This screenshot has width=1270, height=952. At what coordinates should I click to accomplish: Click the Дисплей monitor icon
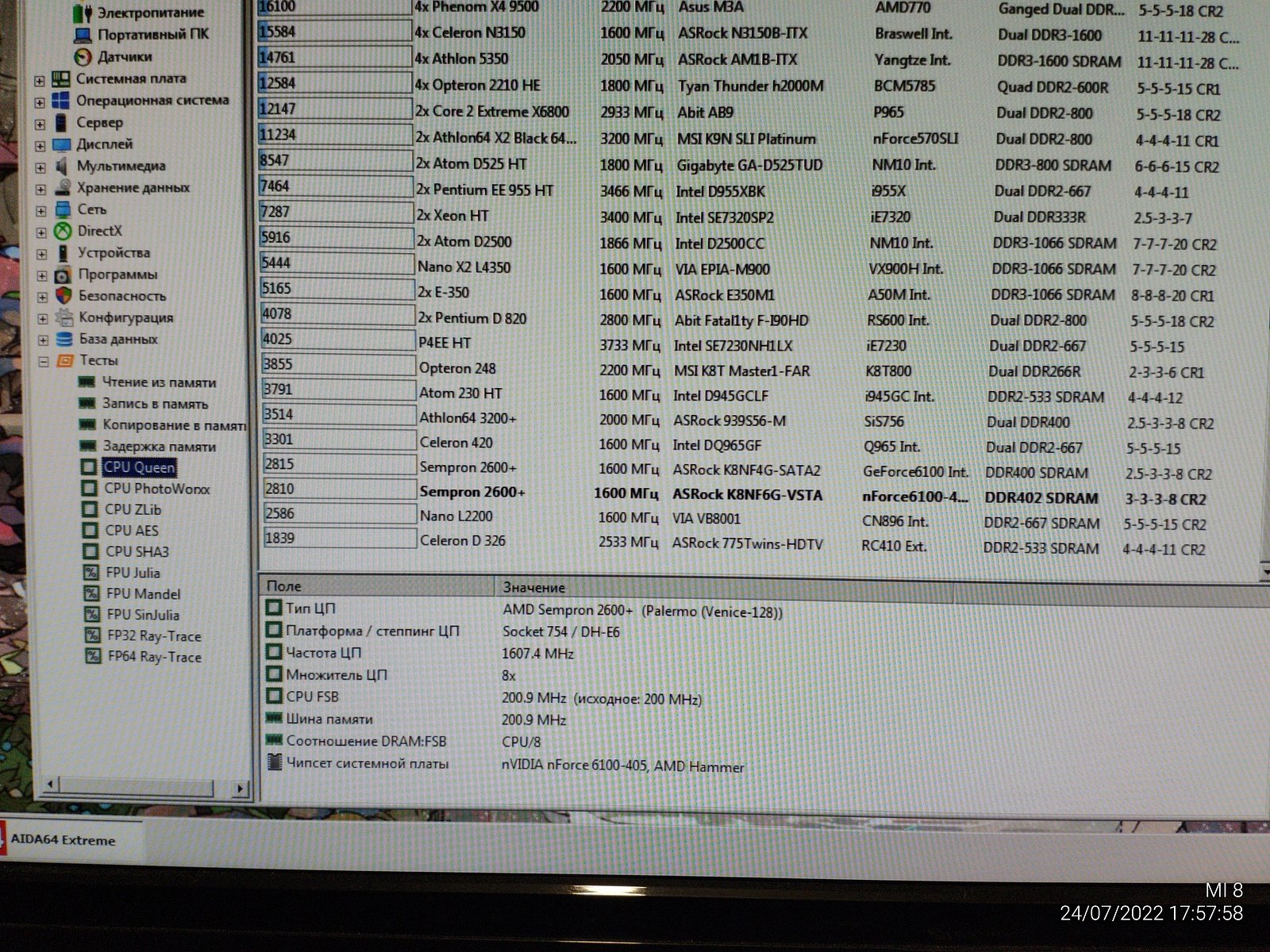[62, 144]
